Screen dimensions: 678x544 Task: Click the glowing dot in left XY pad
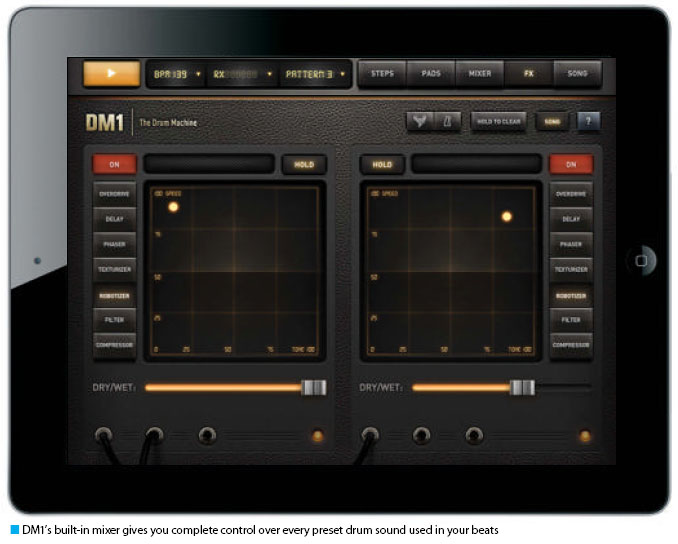pos(173,207)
